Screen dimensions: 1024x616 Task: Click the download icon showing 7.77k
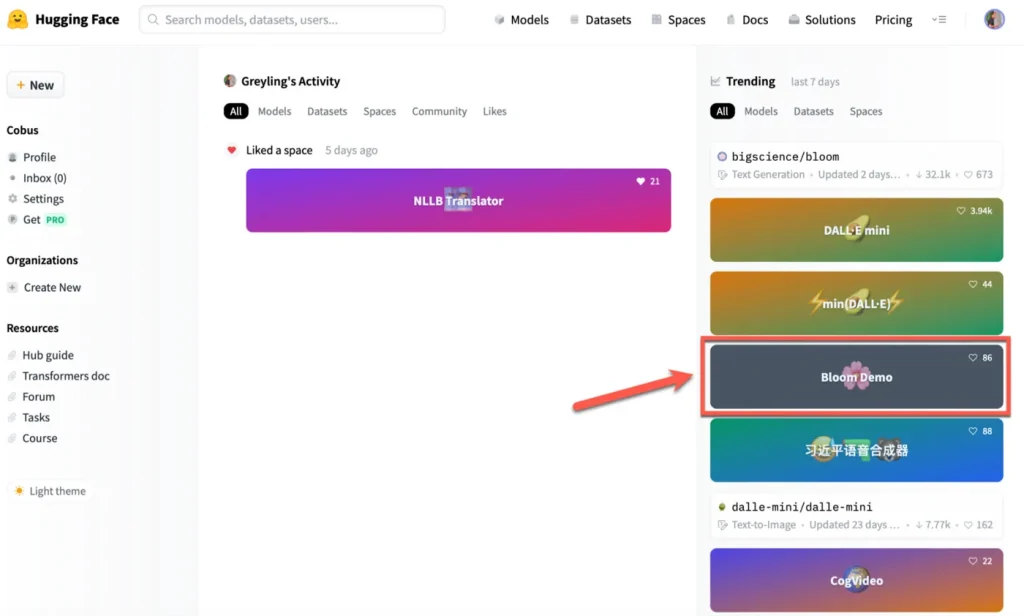919,525
